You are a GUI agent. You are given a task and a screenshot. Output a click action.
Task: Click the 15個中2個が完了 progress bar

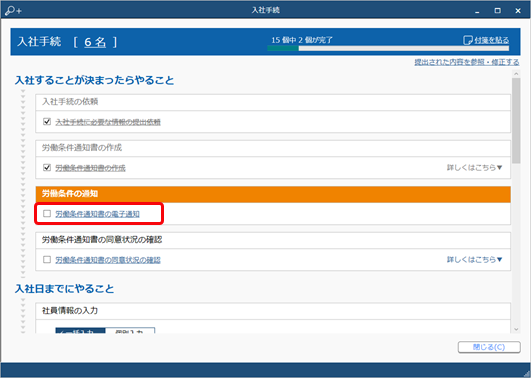coord(388,48)
